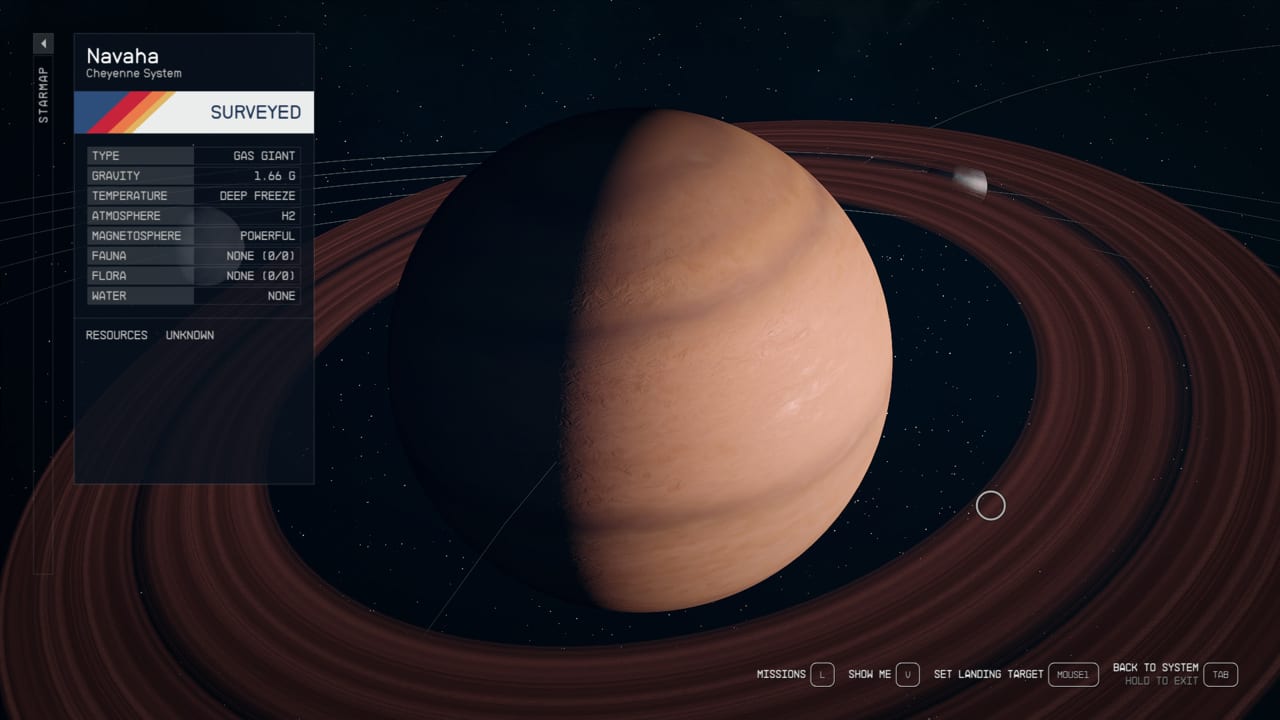Click the circular landing cursor on the ring
This screenshot has height=720, width=1280.
tap(990, 506)
